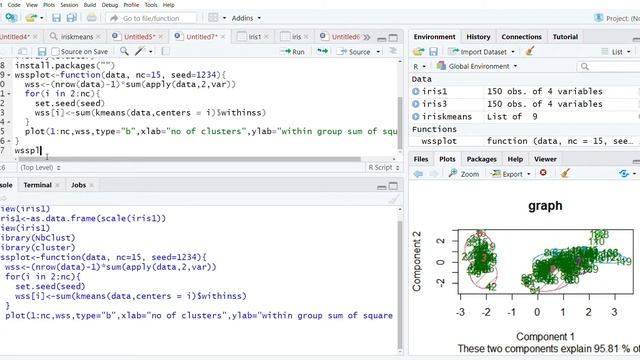
Task: Click the New File icon in main toolbar
Action: coord(10,18)
